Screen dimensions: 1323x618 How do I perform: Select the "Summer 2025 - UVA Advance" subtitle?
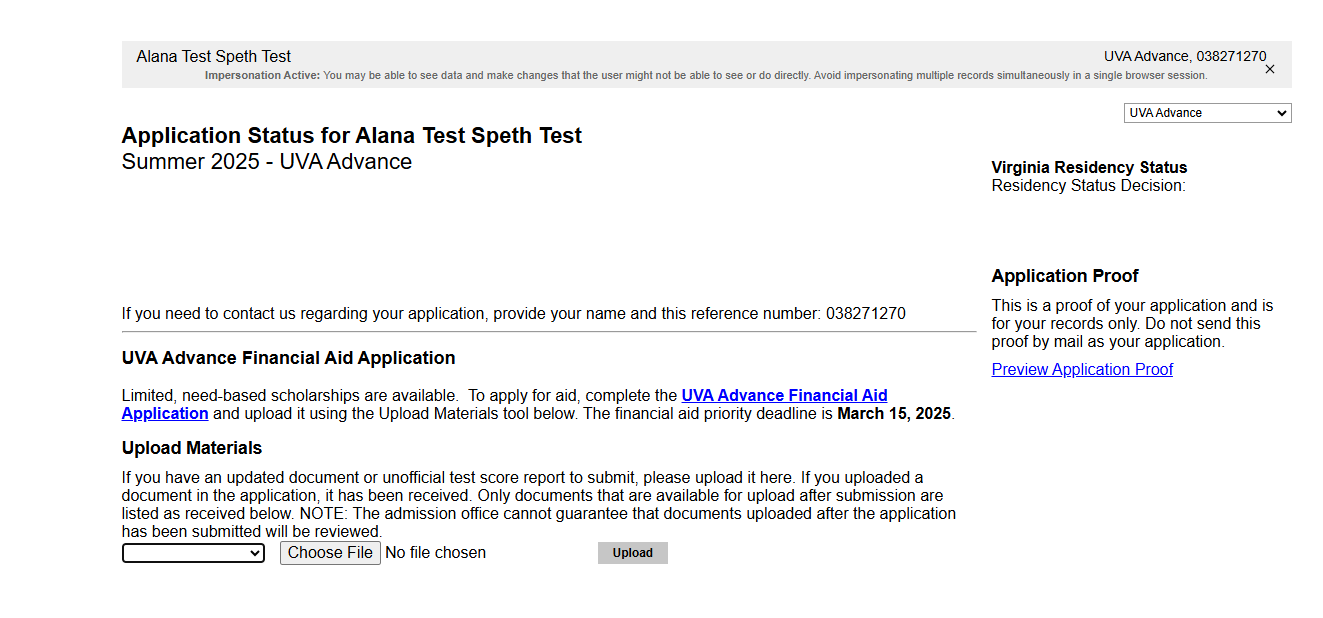[x=267, y=162]
